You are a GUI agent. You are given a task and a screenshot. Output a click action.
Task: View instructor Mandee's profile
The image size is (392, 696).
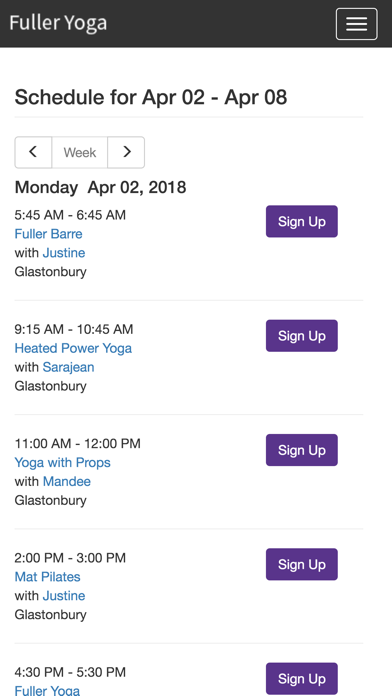[67, 482]
